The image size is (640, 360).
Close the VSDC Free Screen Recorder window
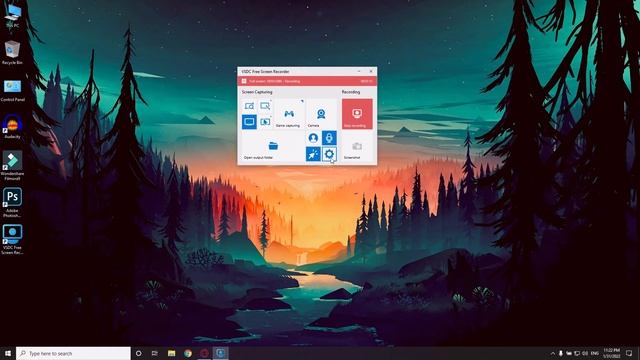371,71
